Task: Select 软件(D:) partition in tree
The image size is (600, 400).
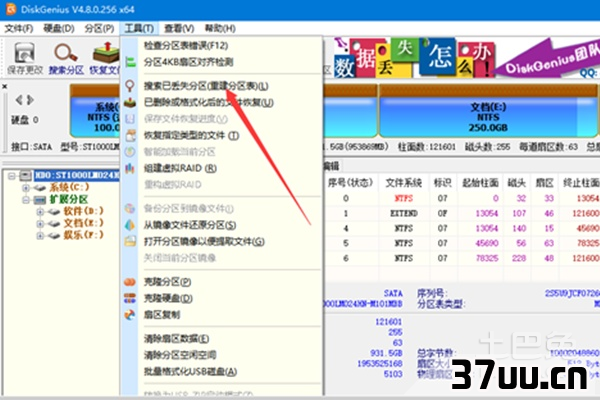Action: [83, 211]
